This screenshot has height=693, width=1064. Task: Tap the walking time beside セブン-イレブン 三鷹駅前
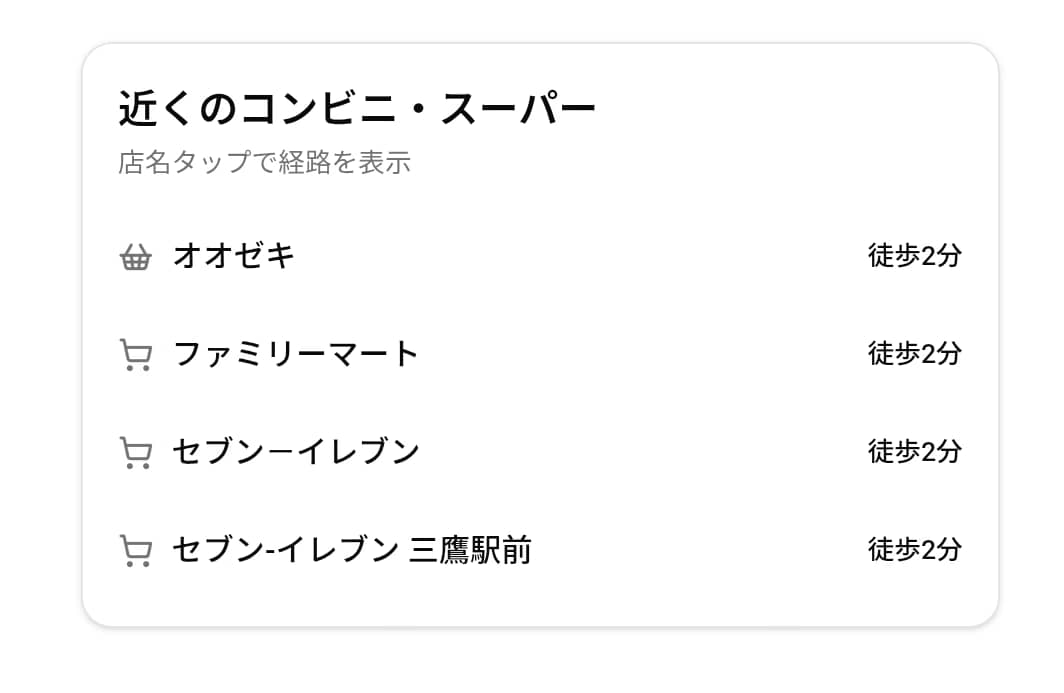(914, 548)
